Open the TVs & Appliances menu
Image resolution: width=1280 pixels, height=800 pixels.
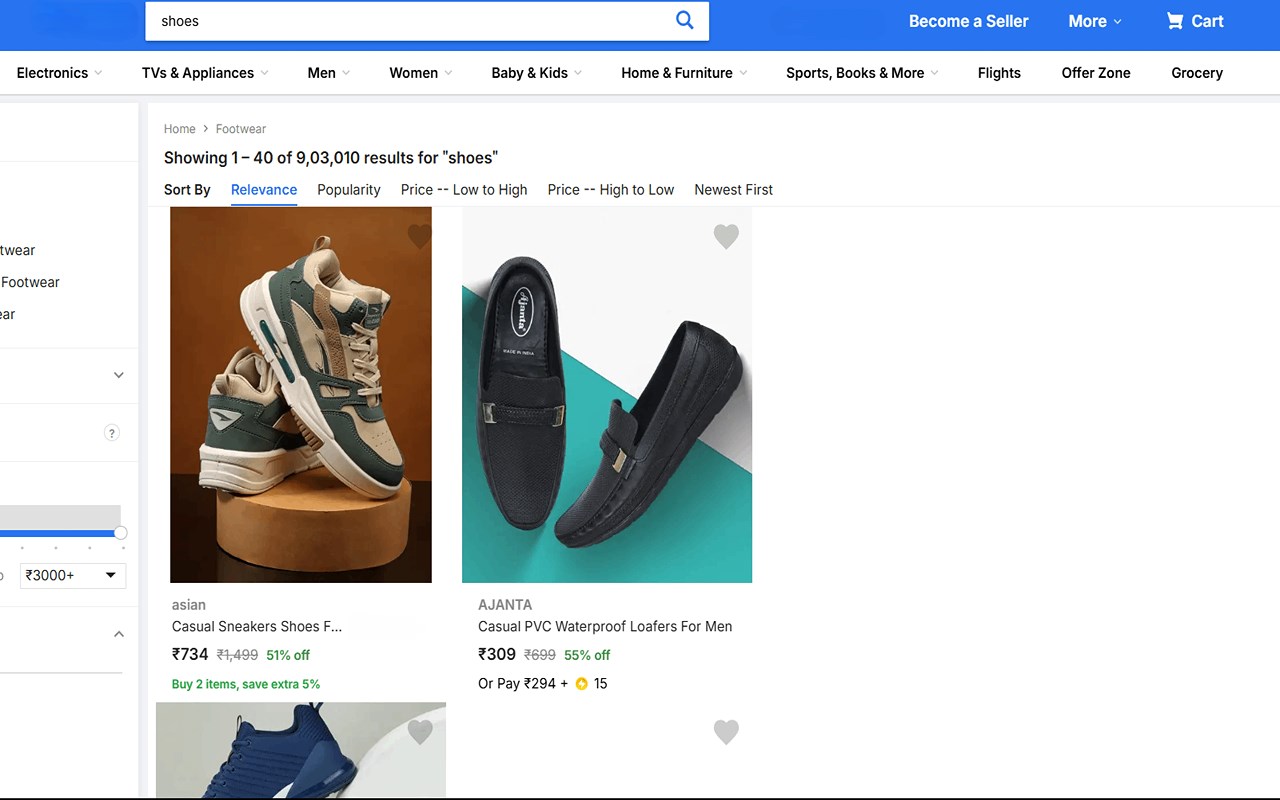205,73
